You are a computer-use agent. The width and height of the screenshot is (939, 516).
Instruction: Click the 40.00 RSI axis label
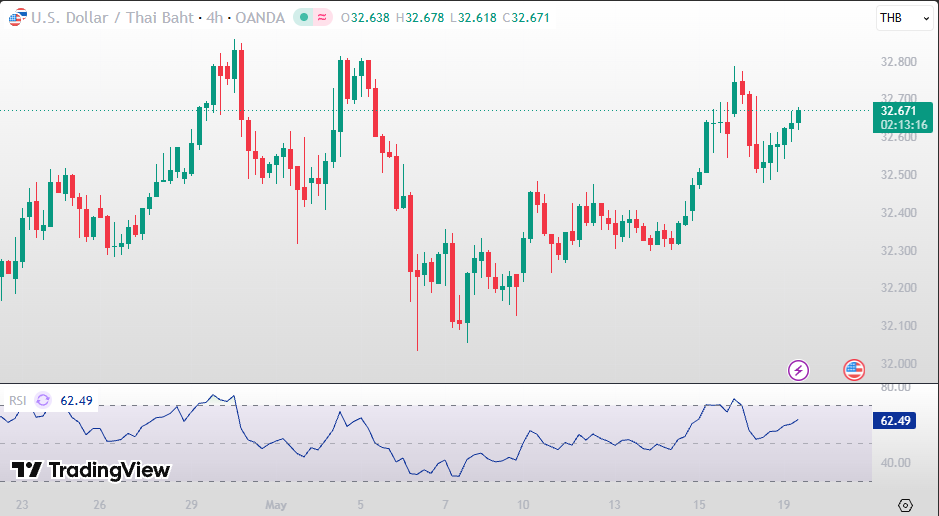coord(895,463)
